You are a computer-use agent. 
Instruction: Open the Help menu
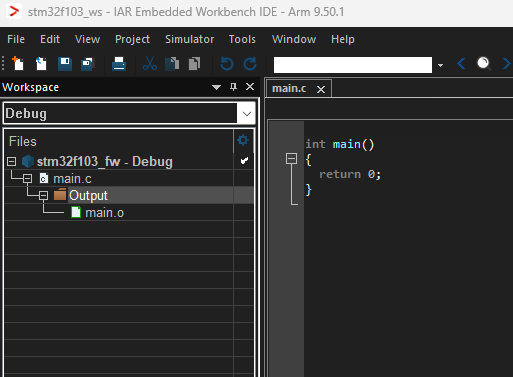click(x=343, y=39)
